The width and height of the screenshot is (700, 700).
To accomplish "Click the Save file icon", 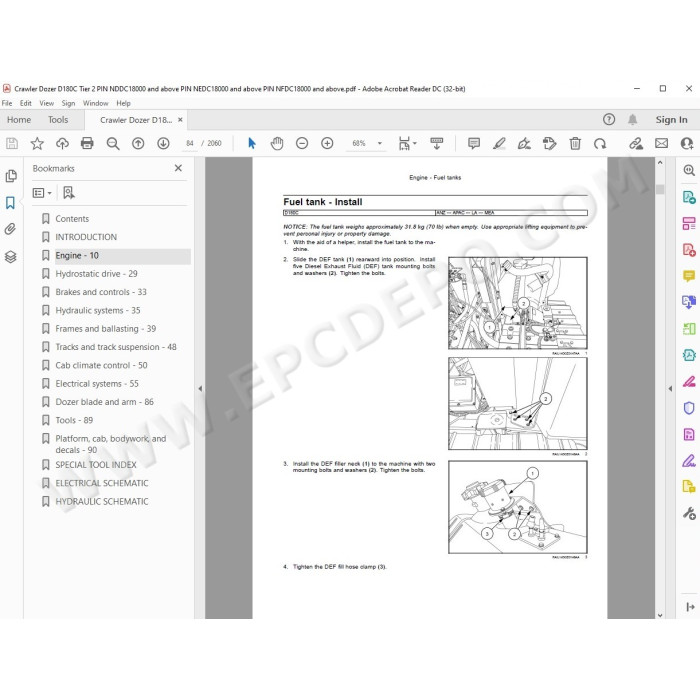I will pyautogui.click(x=12, y=143).
